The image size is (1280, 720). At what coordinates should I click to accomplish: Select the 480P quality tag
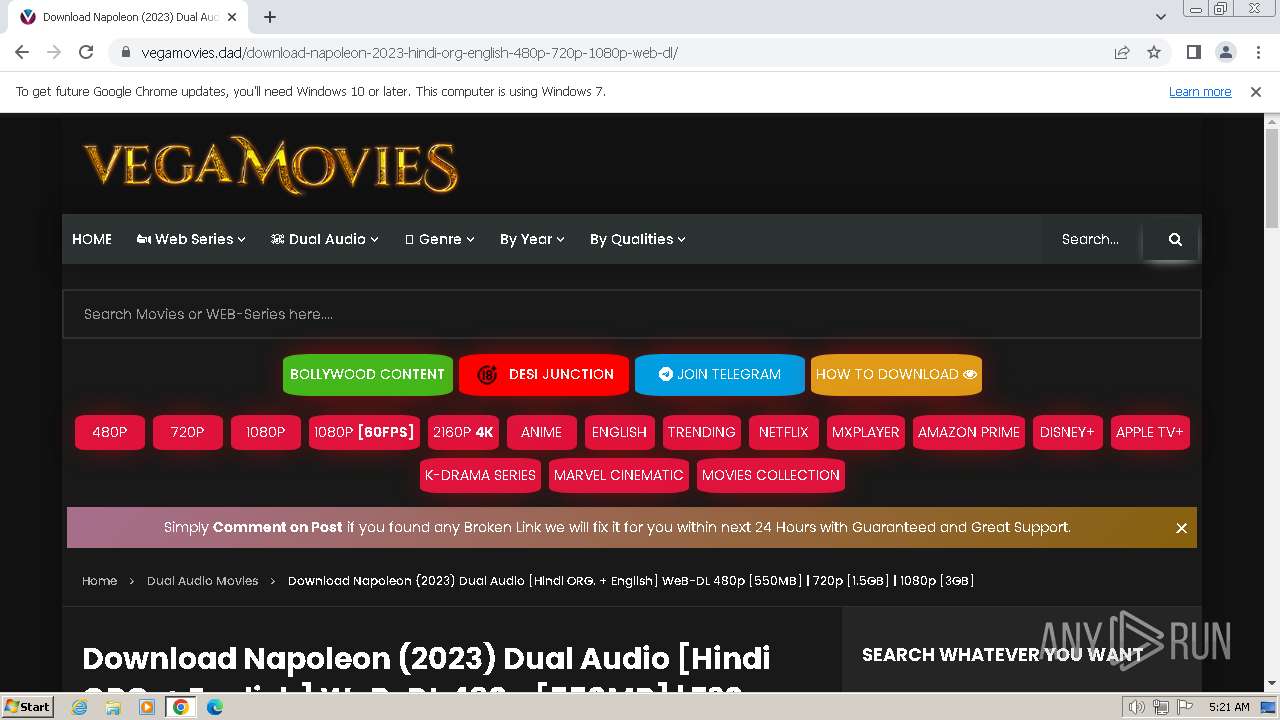110,432
